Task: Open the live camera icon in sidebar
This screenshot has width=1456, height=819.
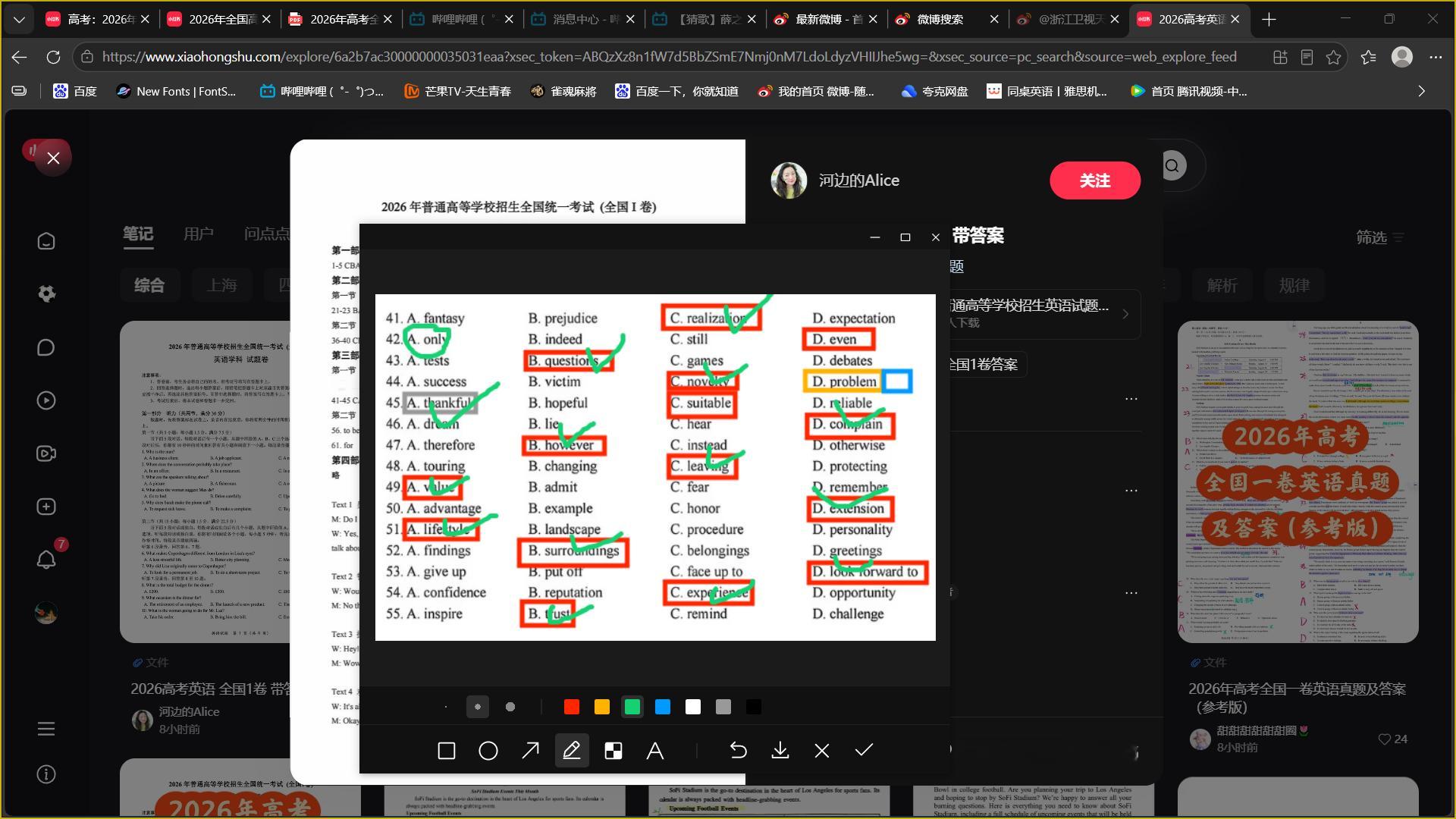Action: 46,453
